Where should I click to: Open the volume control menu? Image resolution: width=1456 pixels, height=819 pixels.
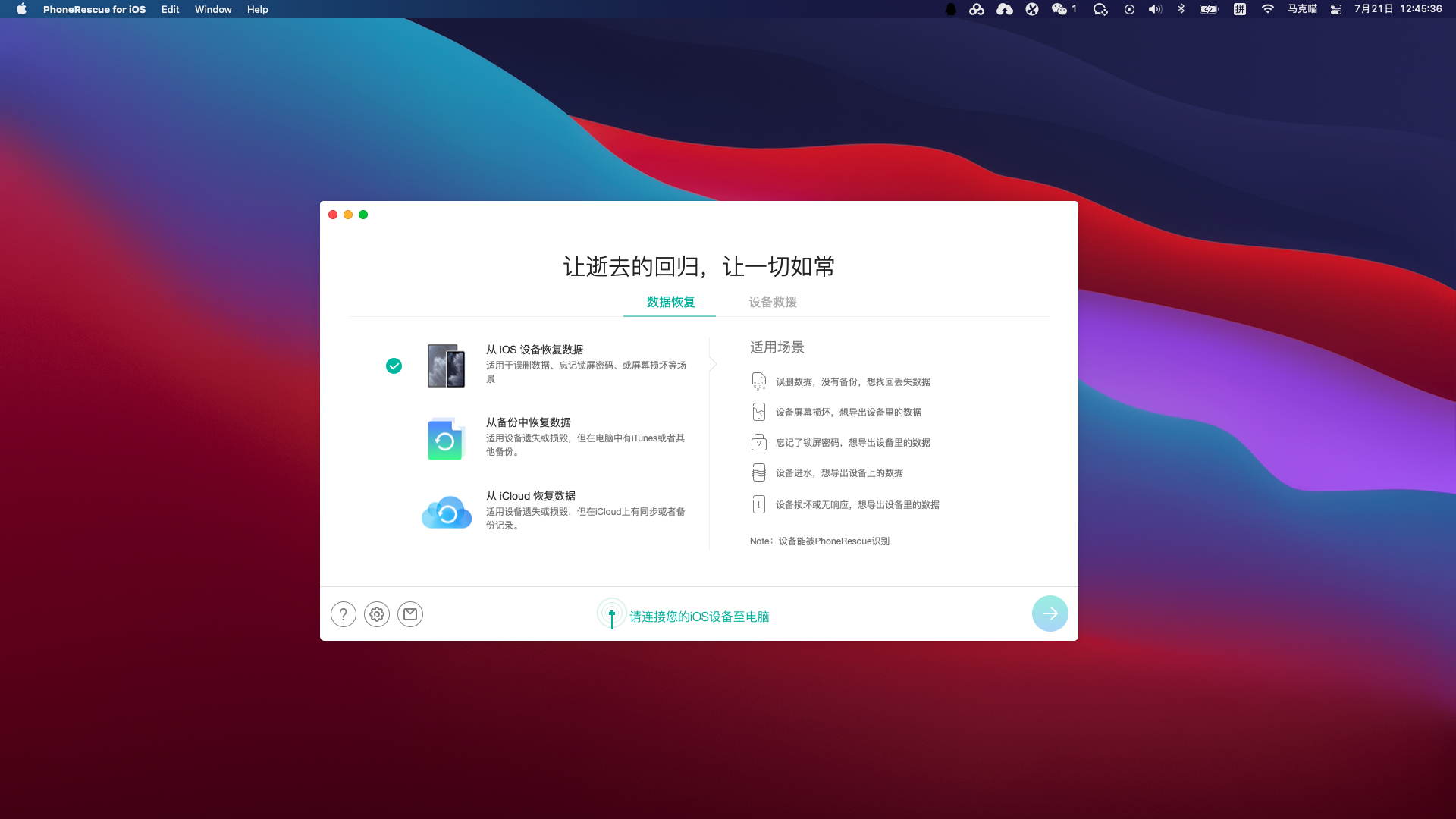[1155, 9]
